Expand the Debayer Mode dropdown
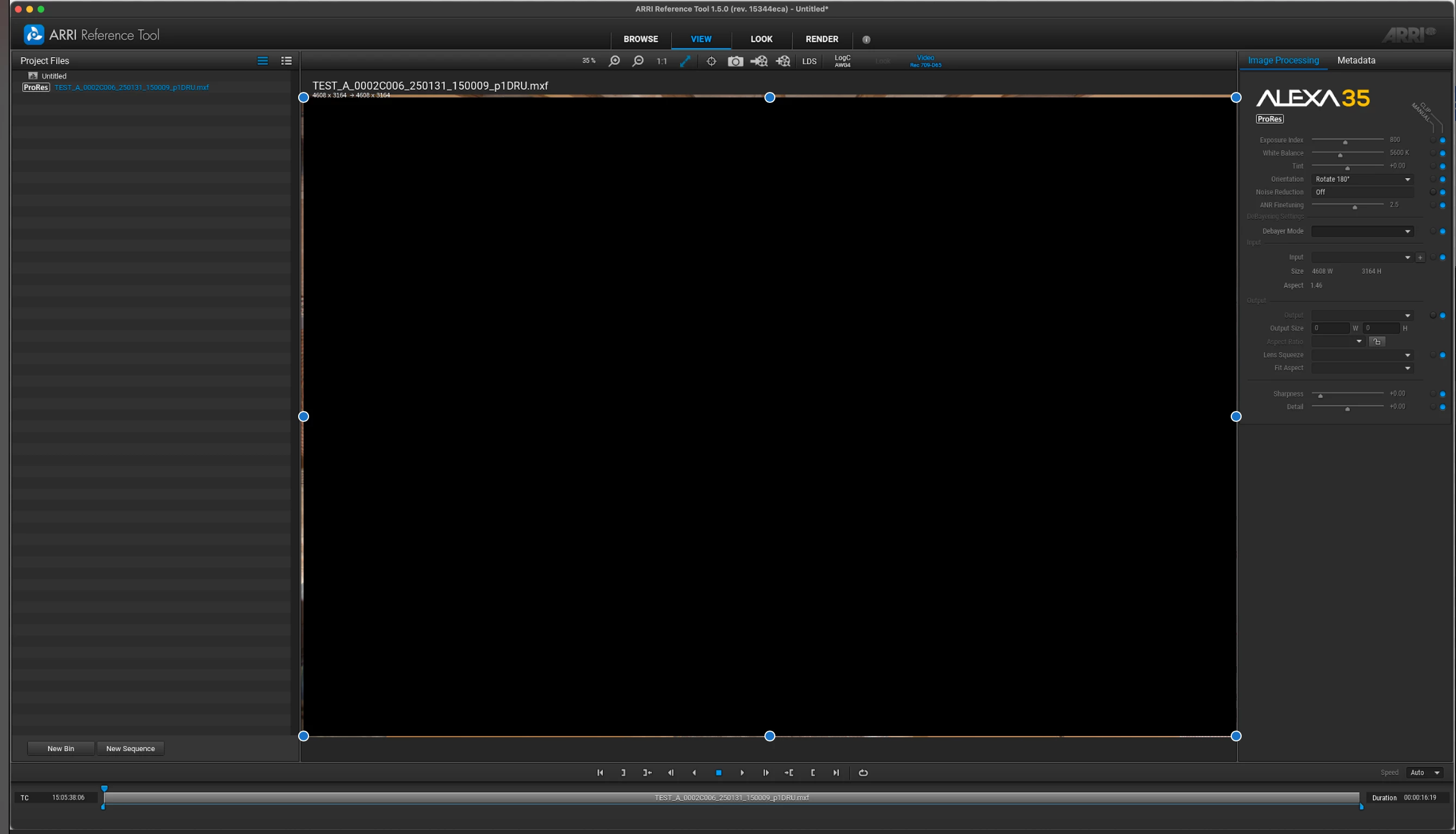Screen dimensions: 1456x834 (1361, 231)
